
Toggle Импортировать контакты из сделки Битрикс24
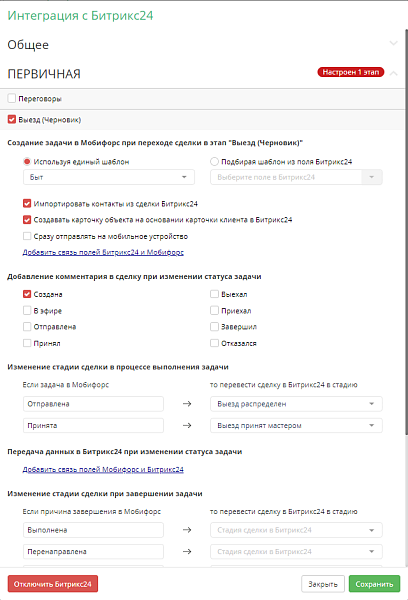[27, 203]
